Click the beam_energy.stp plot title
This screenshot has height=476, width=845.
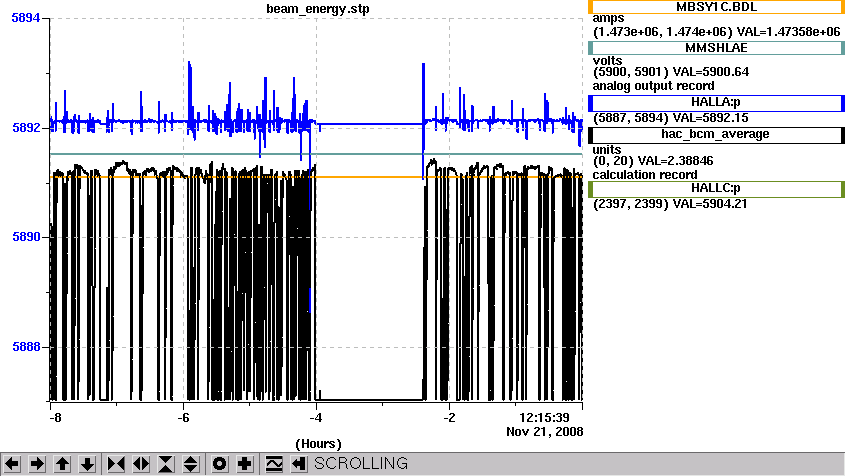point(318,9)
